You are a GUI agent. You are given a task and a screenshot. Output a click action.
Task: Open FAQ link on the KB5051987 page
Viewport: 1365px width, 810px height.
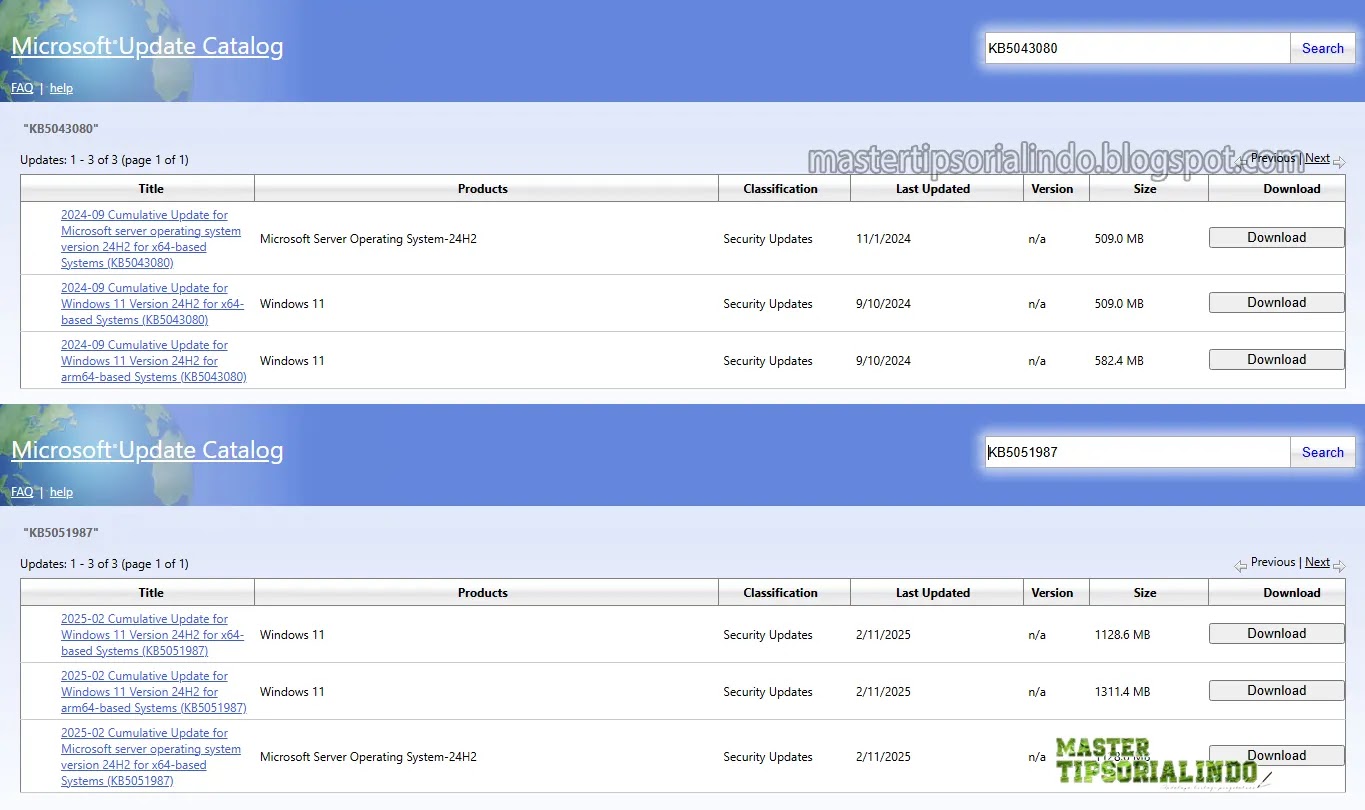pos(22,492)
